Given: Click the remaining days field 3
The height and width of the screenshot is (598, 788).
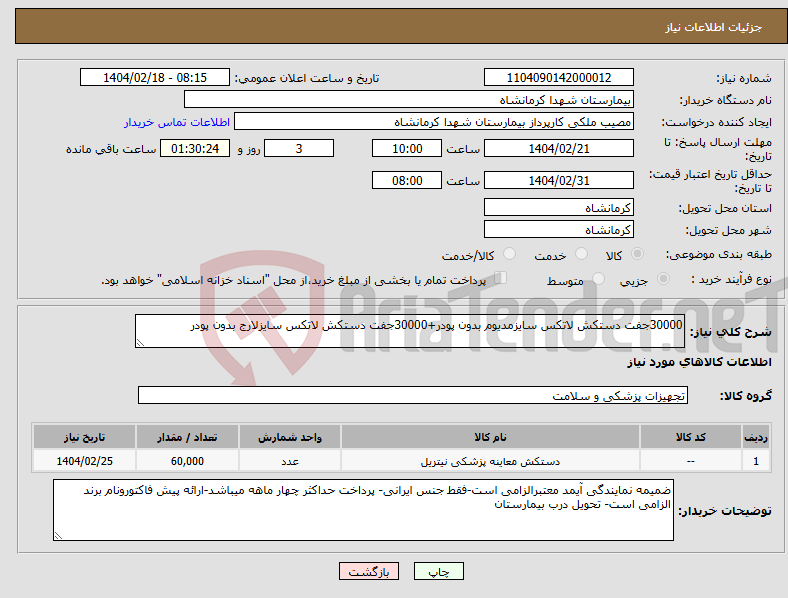Looking at the screenshot, I should tap(299, 148).
